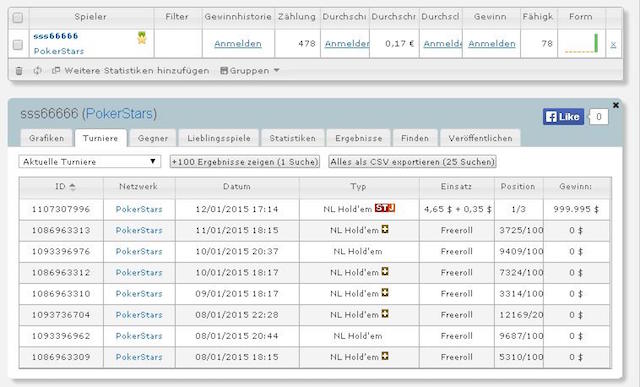Click PokerStars link in row 1093396962
The image size is (640, 387).
tap(139, 336)
